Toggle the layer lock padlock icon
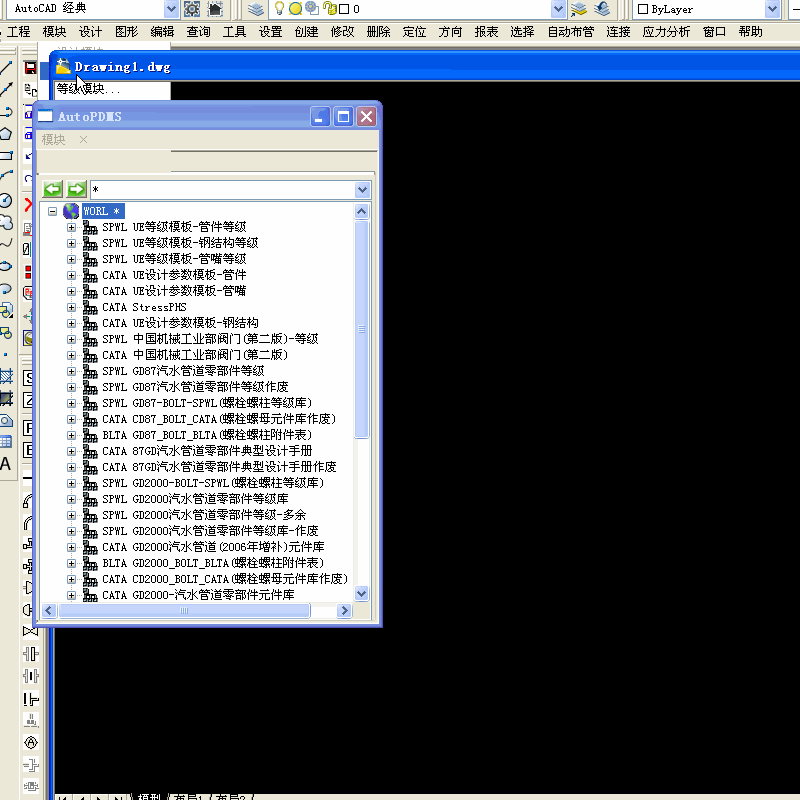Viewport: 800px width, 800px height. click(x=330, y=9)
